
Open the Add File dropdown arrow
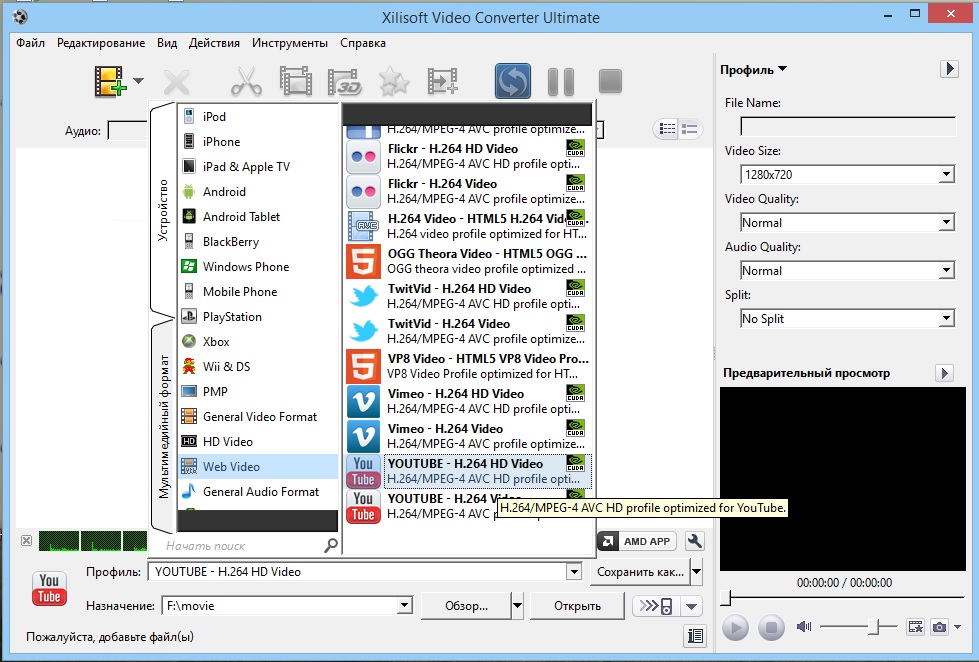coord(139,81)
